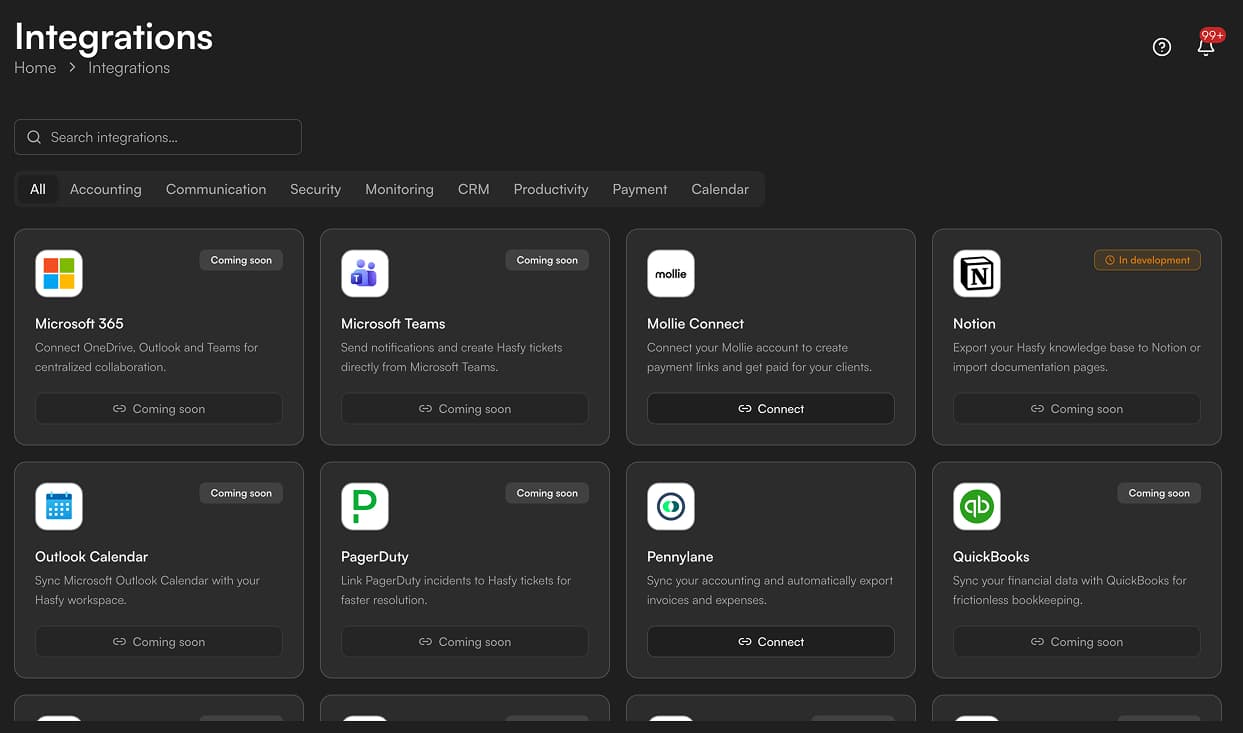Click the QuickBooks logo icon
The image size is (1243, 733).
pyautogui.click(x=977, y=506)
